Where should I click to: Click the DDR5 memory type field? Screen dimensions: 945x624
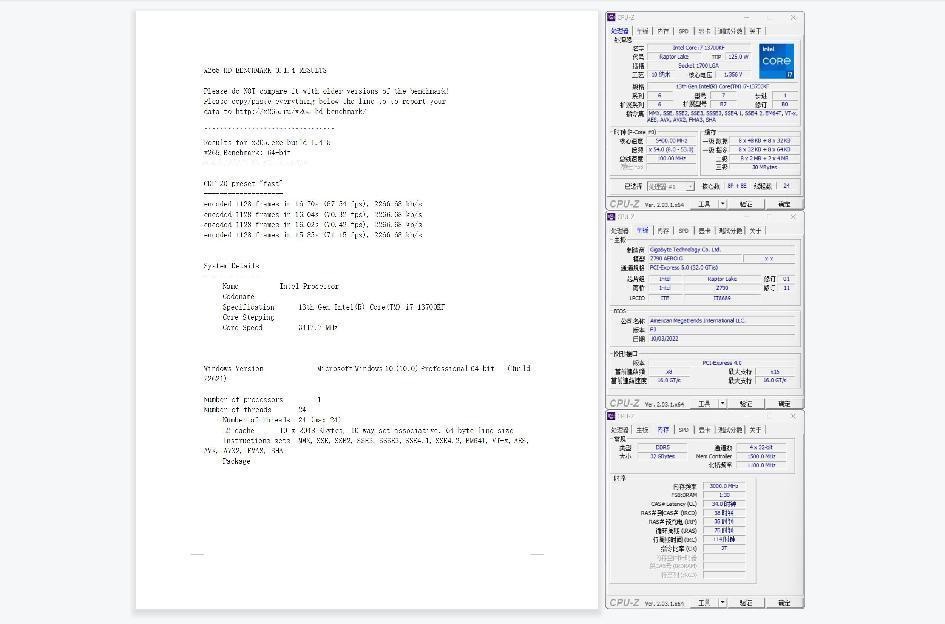pyautogui.click(x=662, y=447)
